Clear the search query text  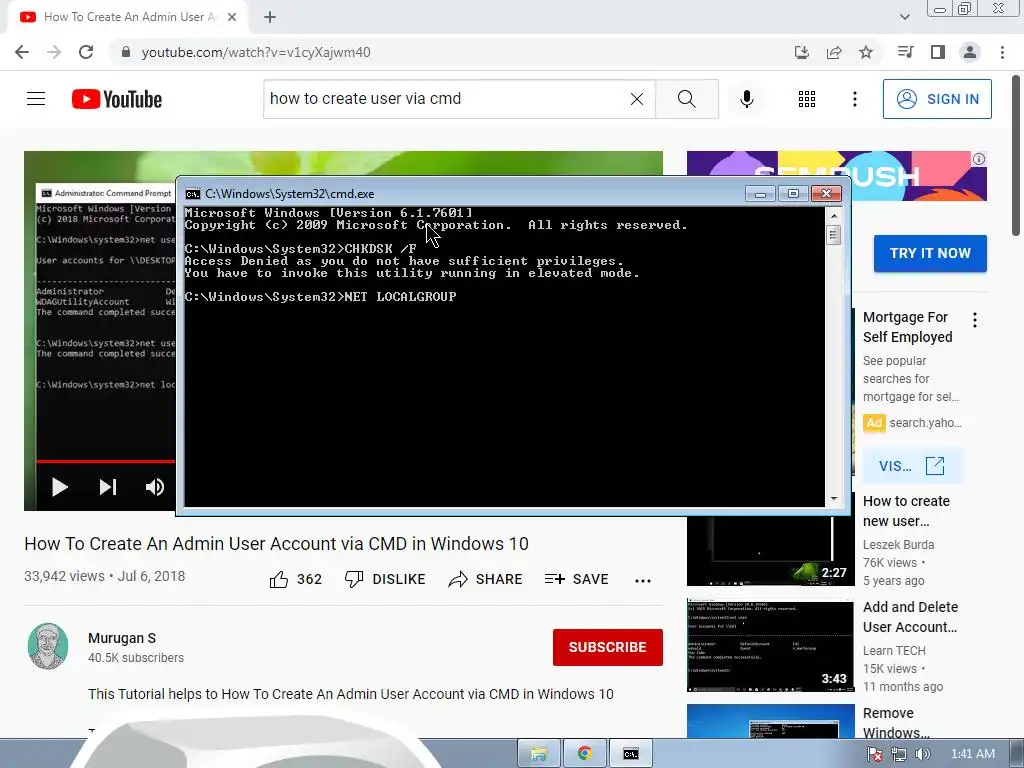pos(637,99)
